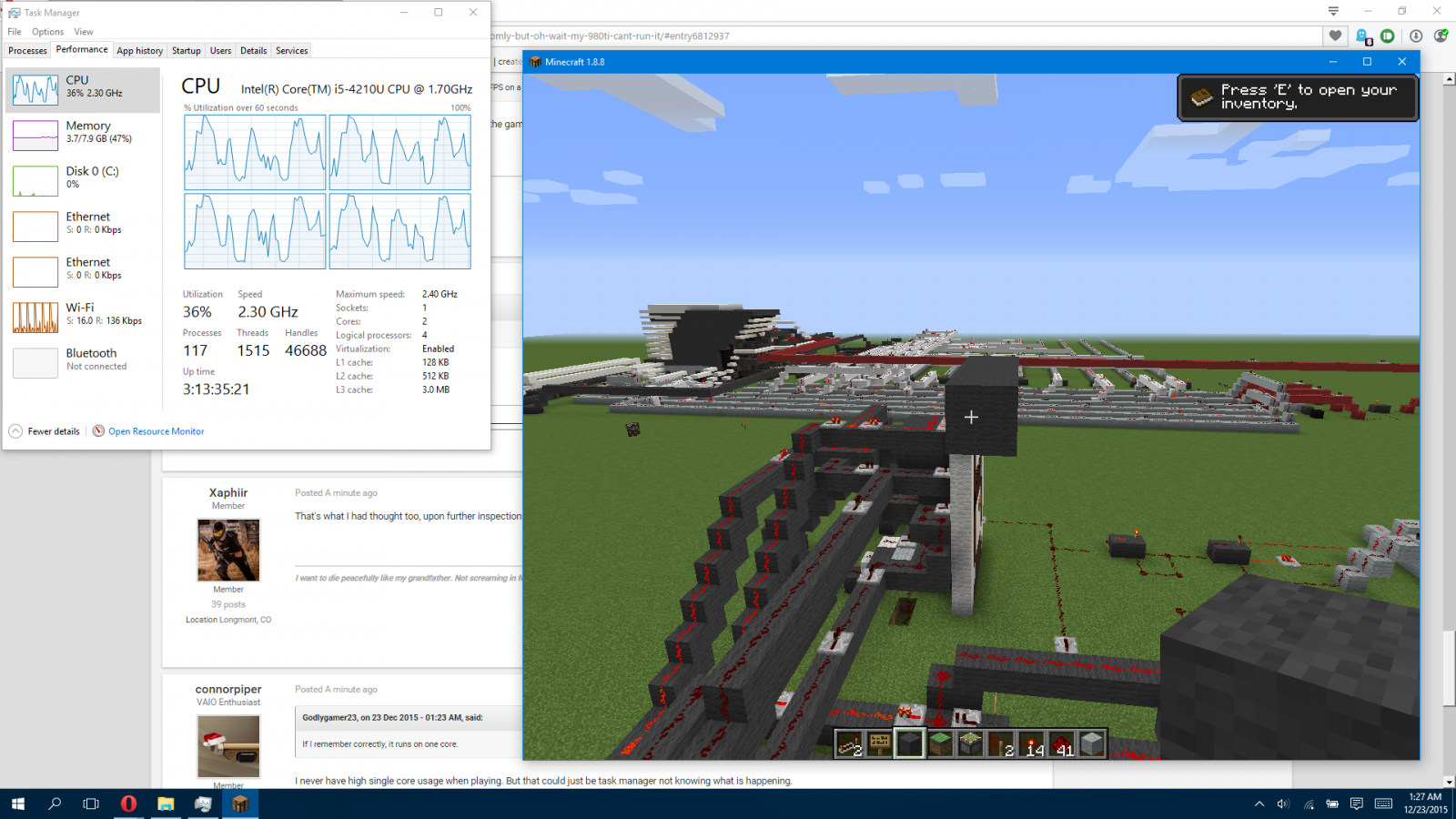The height and width of the screenshot is (819, 1456).
Task: Select the Wi-Fi network performance entry
Action: pyautogui.click(x=83, y=318)
